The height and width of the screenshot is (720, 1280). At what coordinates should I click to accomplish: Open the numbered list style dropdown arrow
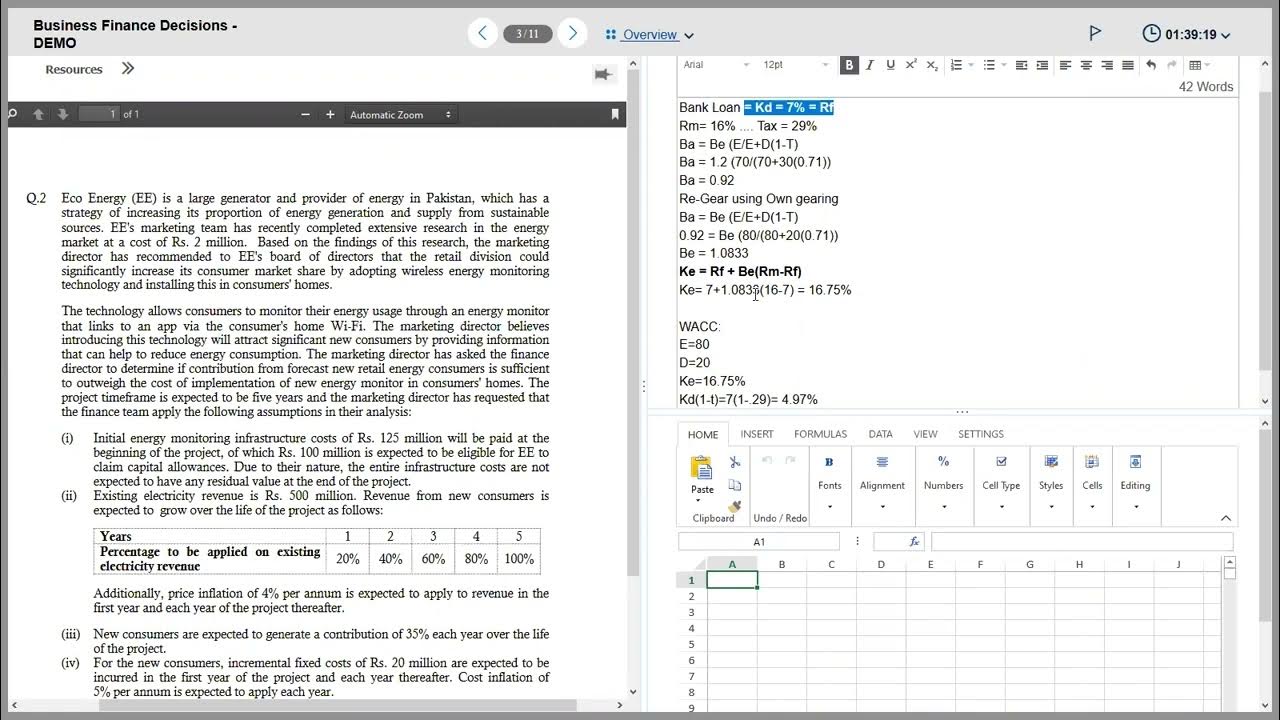coord(971,65)
